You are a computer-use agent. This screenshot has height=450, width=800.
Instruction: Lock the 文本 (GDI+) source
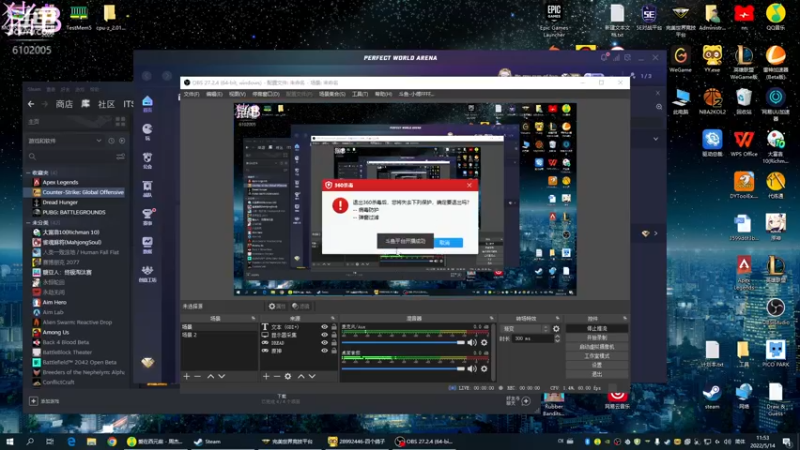(334, 327)
